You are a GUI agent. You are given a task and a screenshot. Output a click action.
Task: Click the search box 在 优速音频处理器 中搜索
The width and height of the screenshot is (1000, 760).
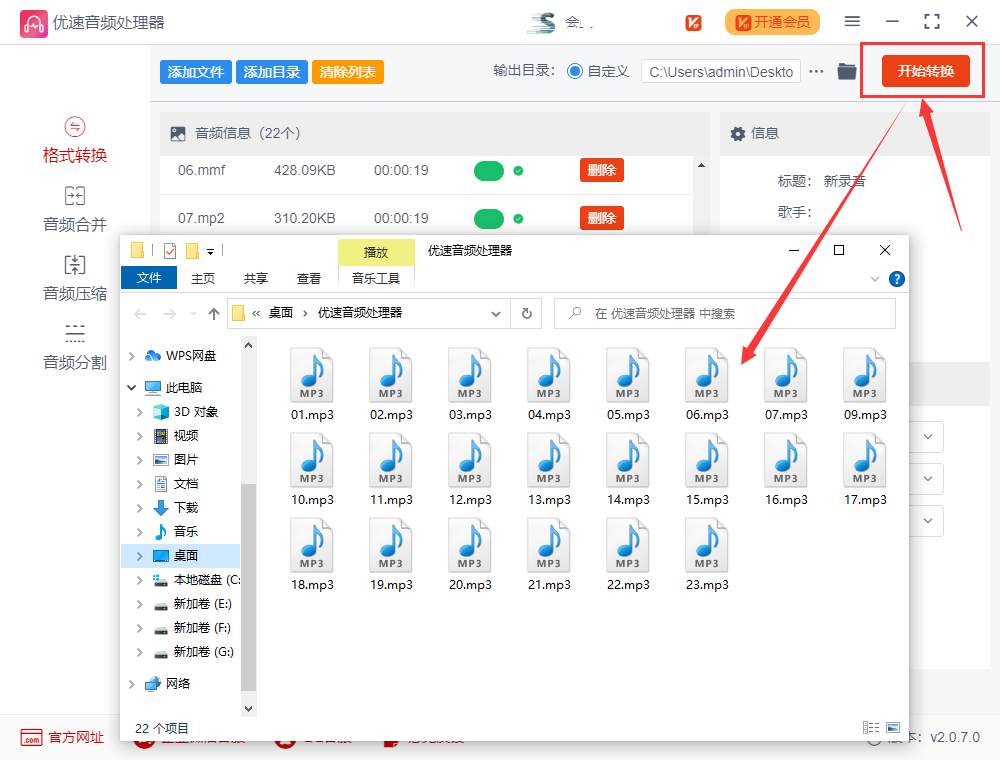point(725,314)
